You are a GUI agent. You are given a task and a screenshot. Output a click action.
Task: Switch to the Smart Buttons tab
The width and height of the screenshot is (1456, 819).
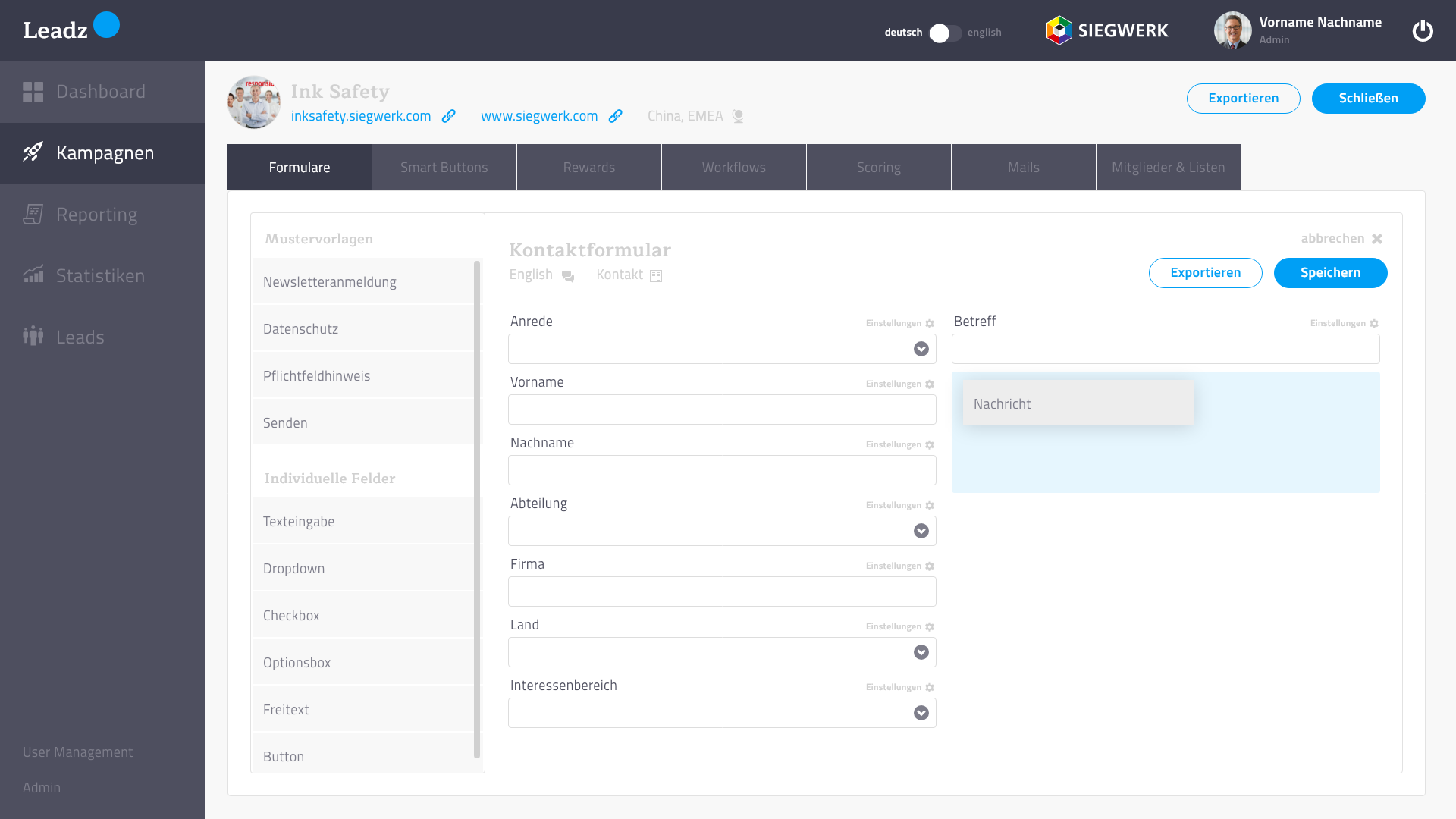pos(444,168)
